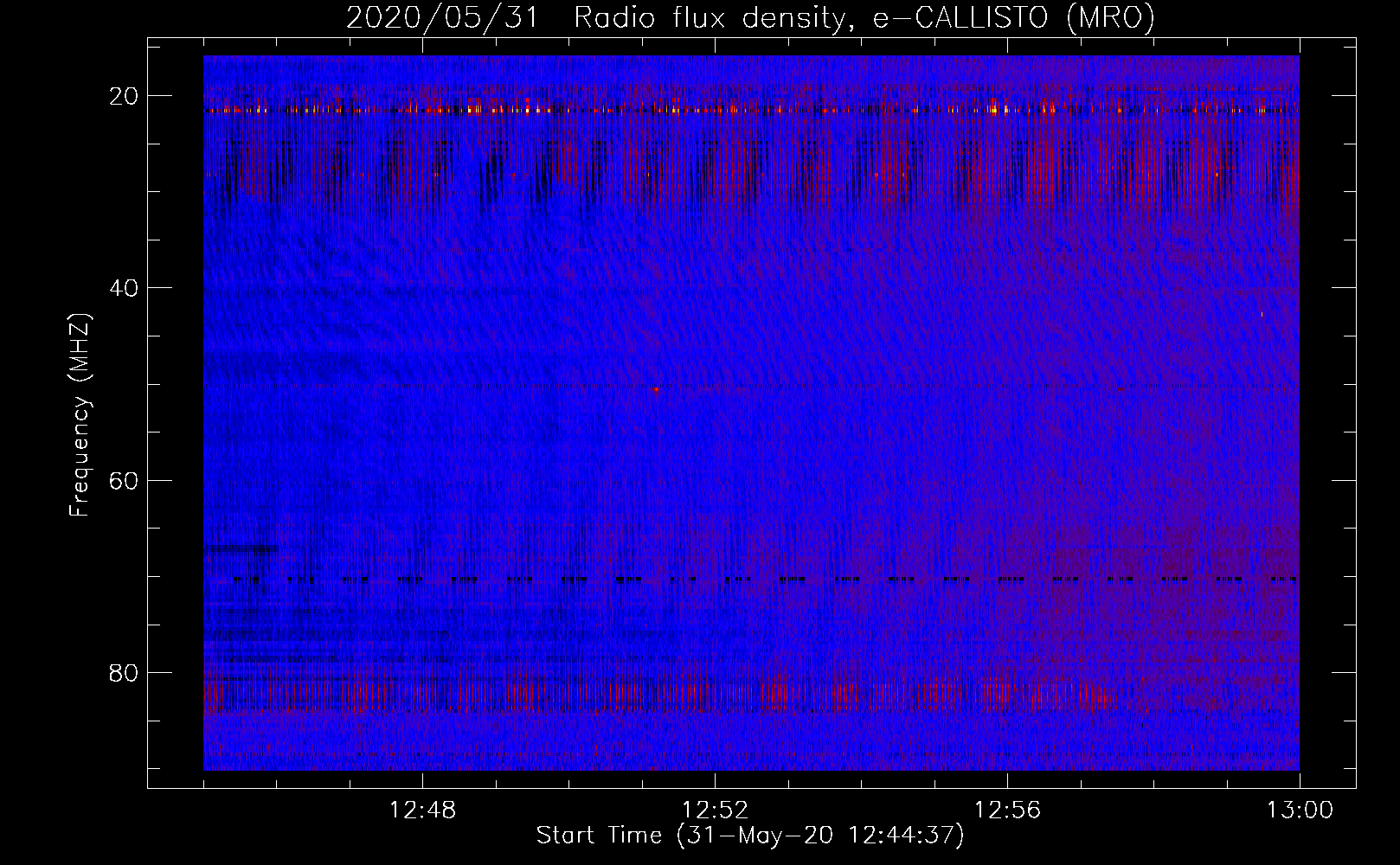Click the '12:48' time tick label
Viewport: 1400px width, 865px height.
(x=422, y=811)
